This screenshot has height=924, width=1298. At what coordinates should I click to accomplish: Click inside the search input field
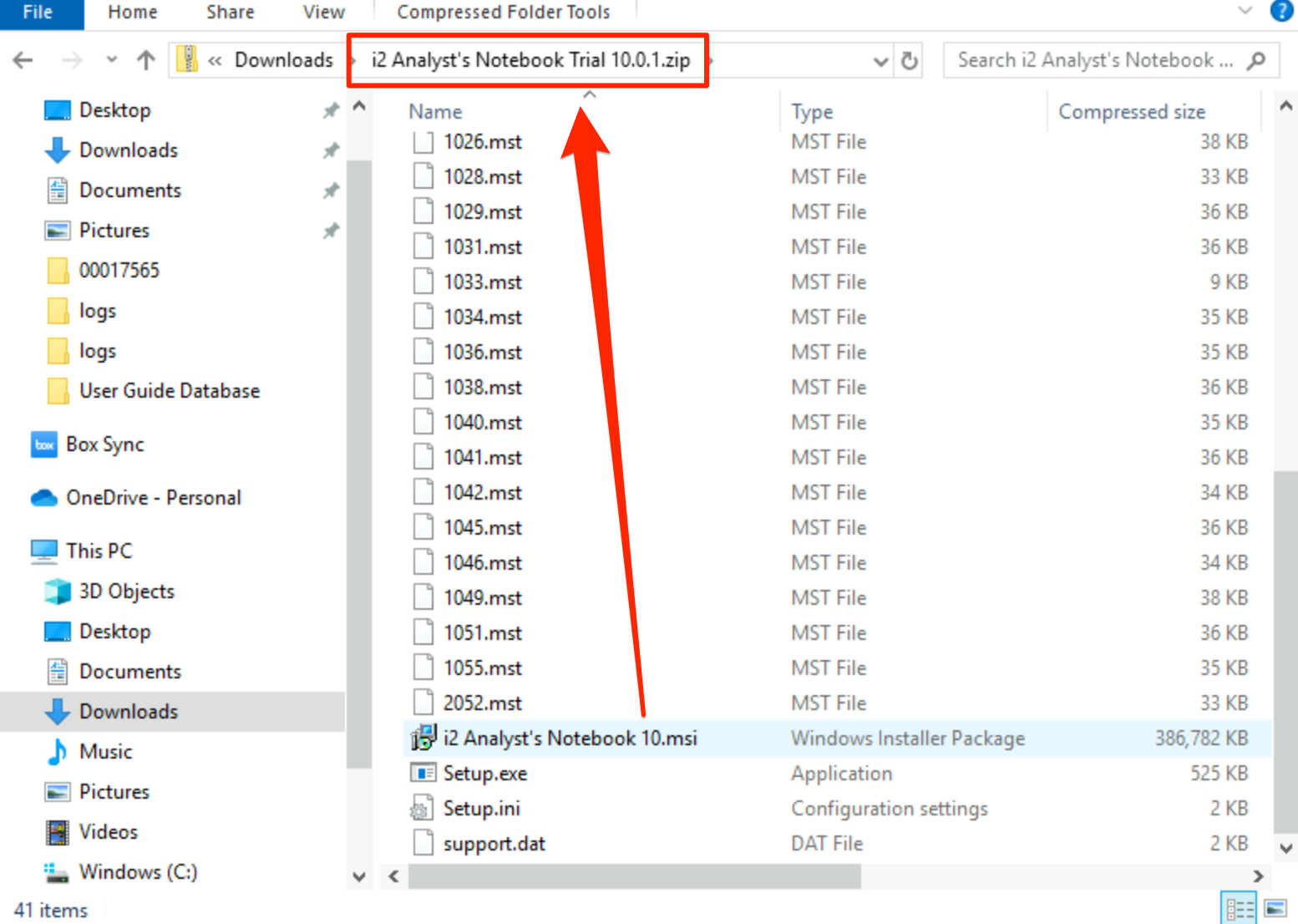pyautogui.click(x=1086, y=59)
